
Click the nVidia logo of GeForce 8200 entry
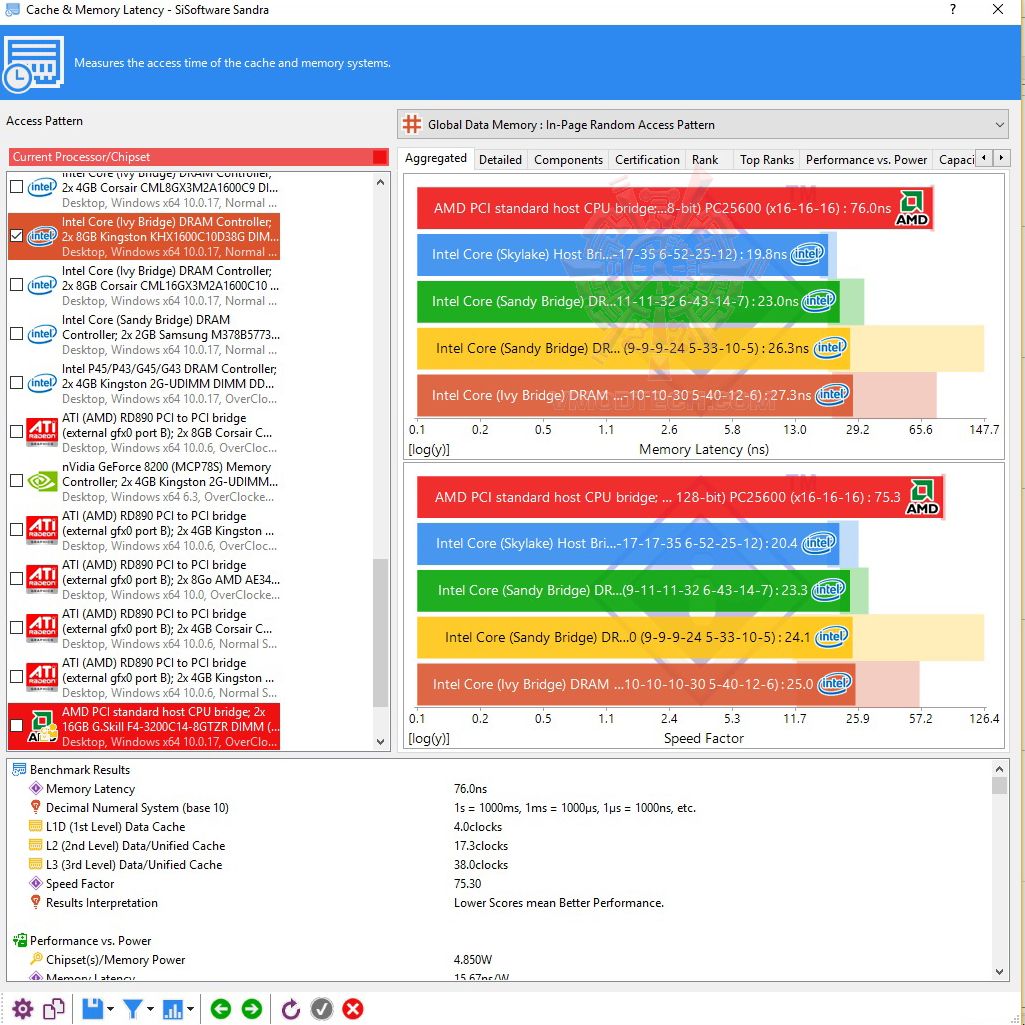[x=42, y=481]
